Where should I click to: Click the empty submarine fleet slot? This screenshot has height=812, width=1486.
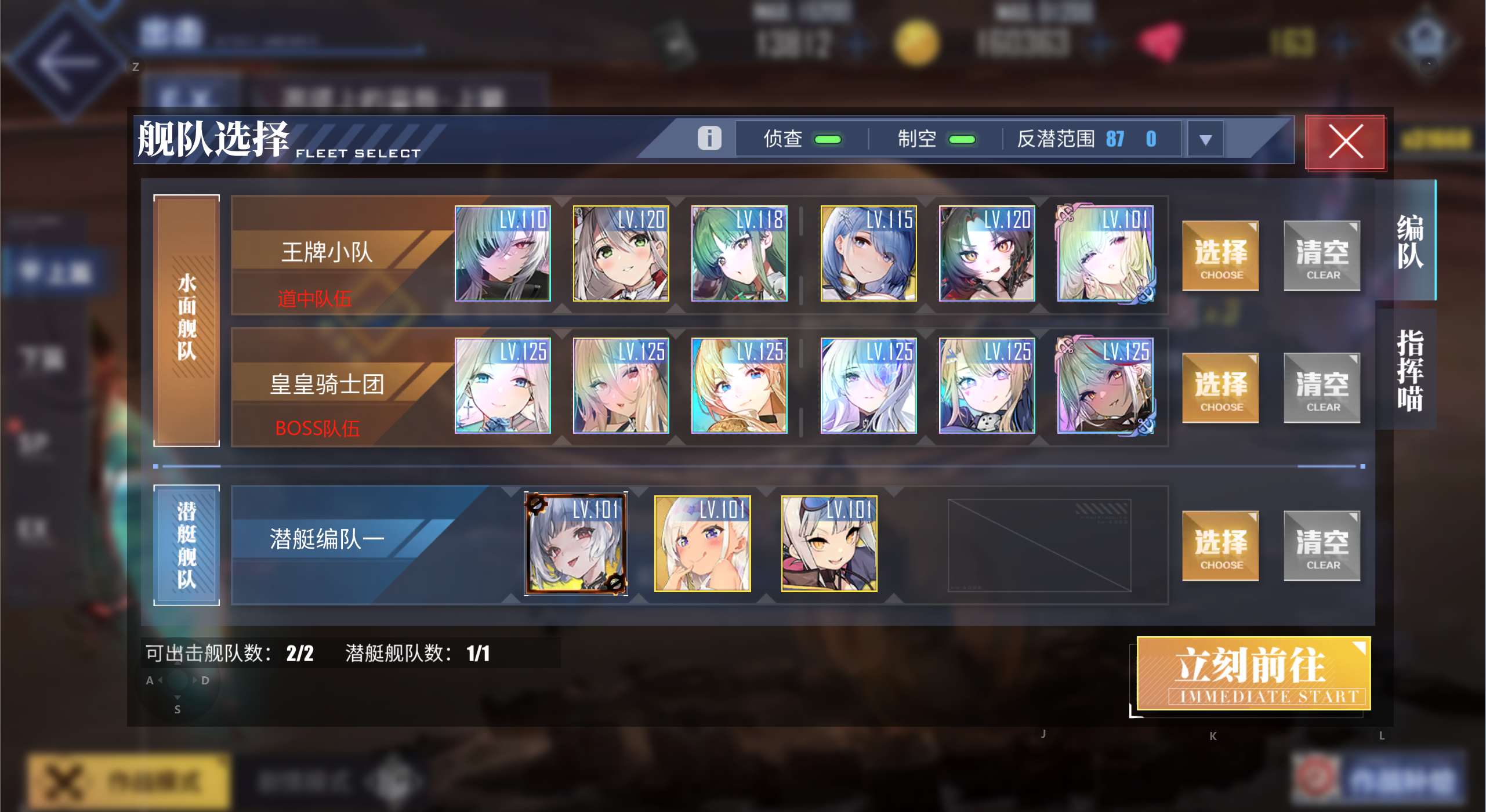(1039, 545)
